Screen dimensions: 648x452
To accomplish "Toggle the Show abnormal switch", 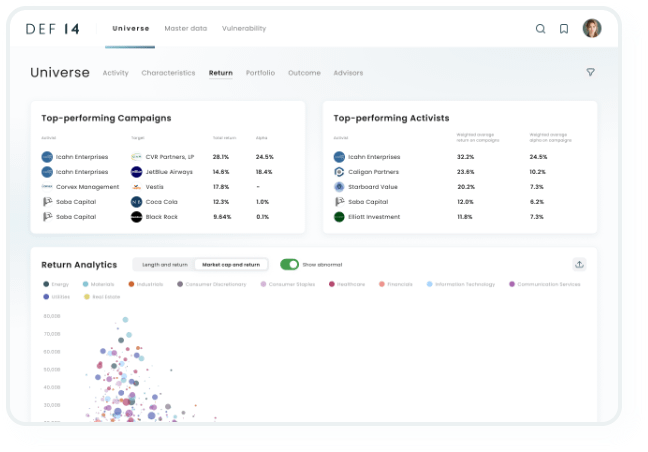I will (x=289, y=265).
